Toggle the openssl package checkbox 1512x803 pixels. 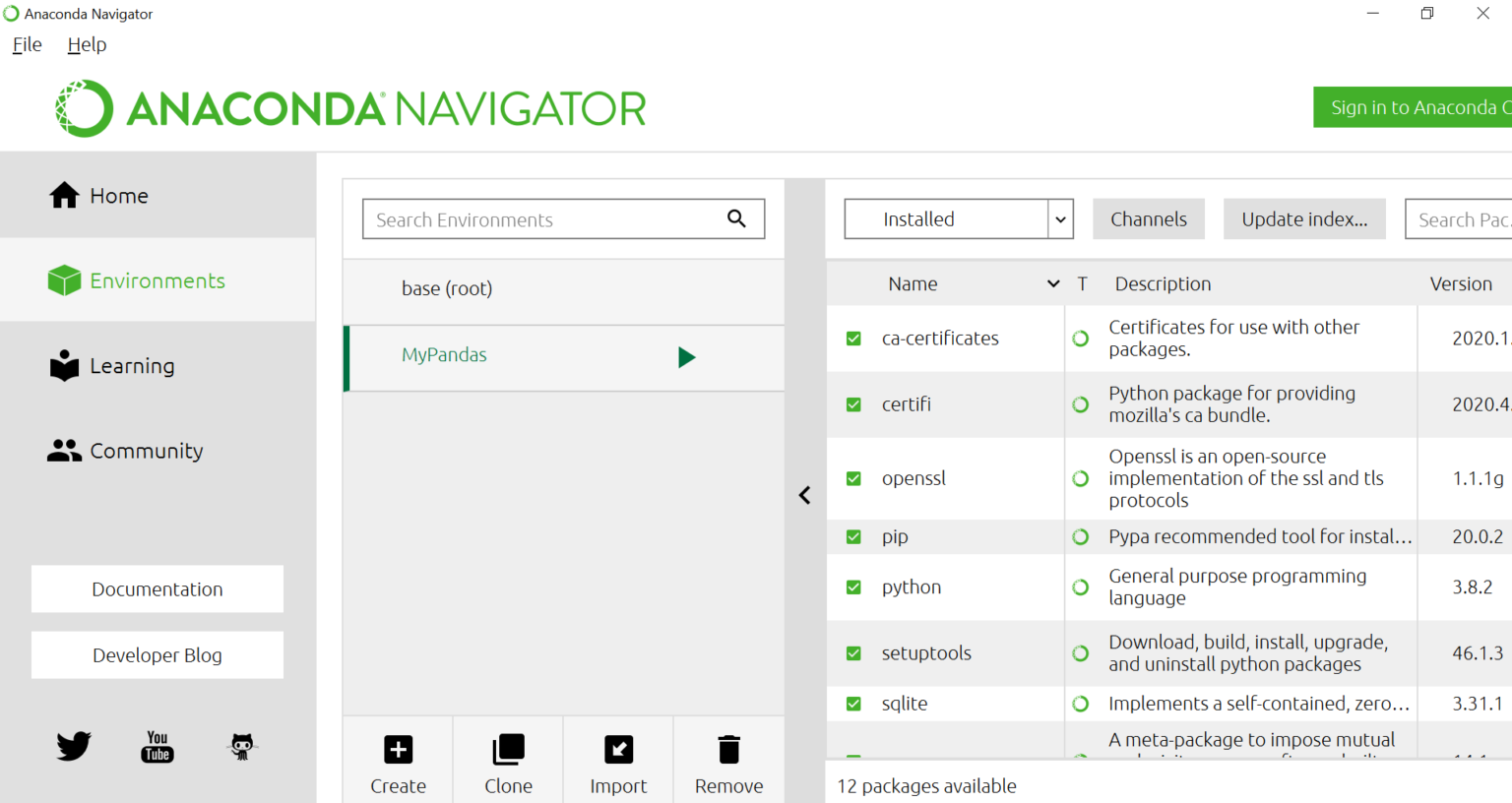[x=853, y=479]
